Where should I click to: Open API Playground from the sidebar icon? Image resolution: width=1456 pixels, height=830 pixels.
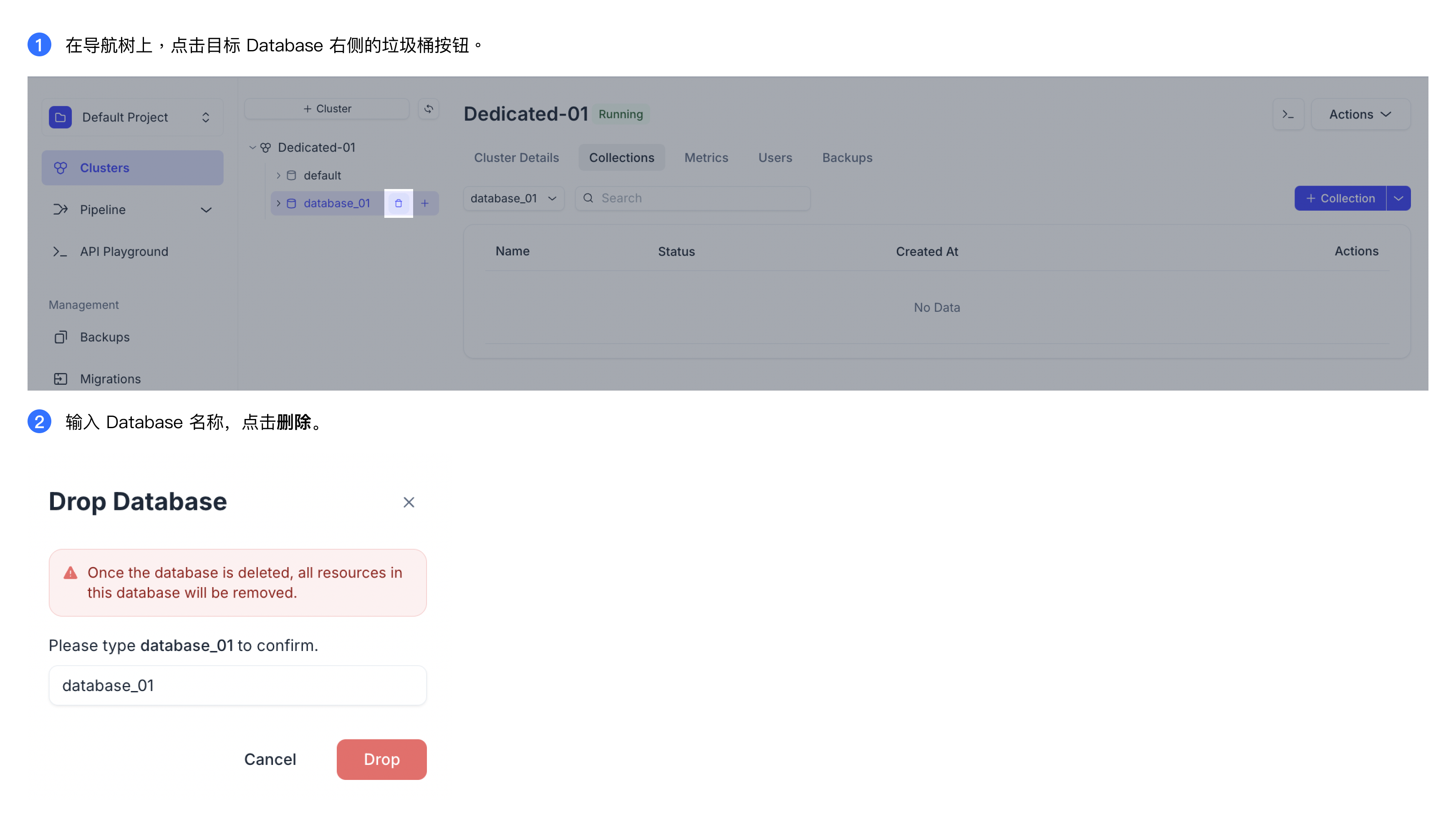click(x=61, y=251)
